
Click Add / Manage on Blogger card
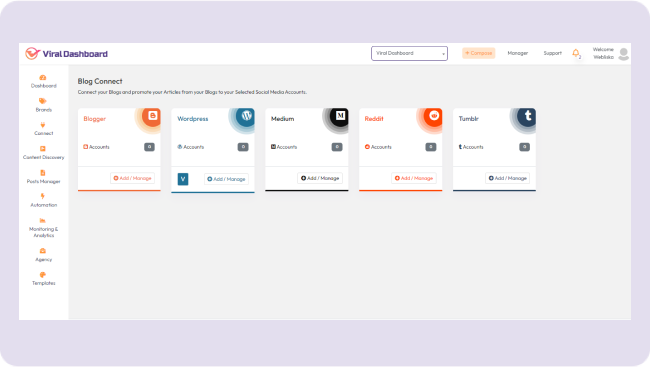click(133, 178)
